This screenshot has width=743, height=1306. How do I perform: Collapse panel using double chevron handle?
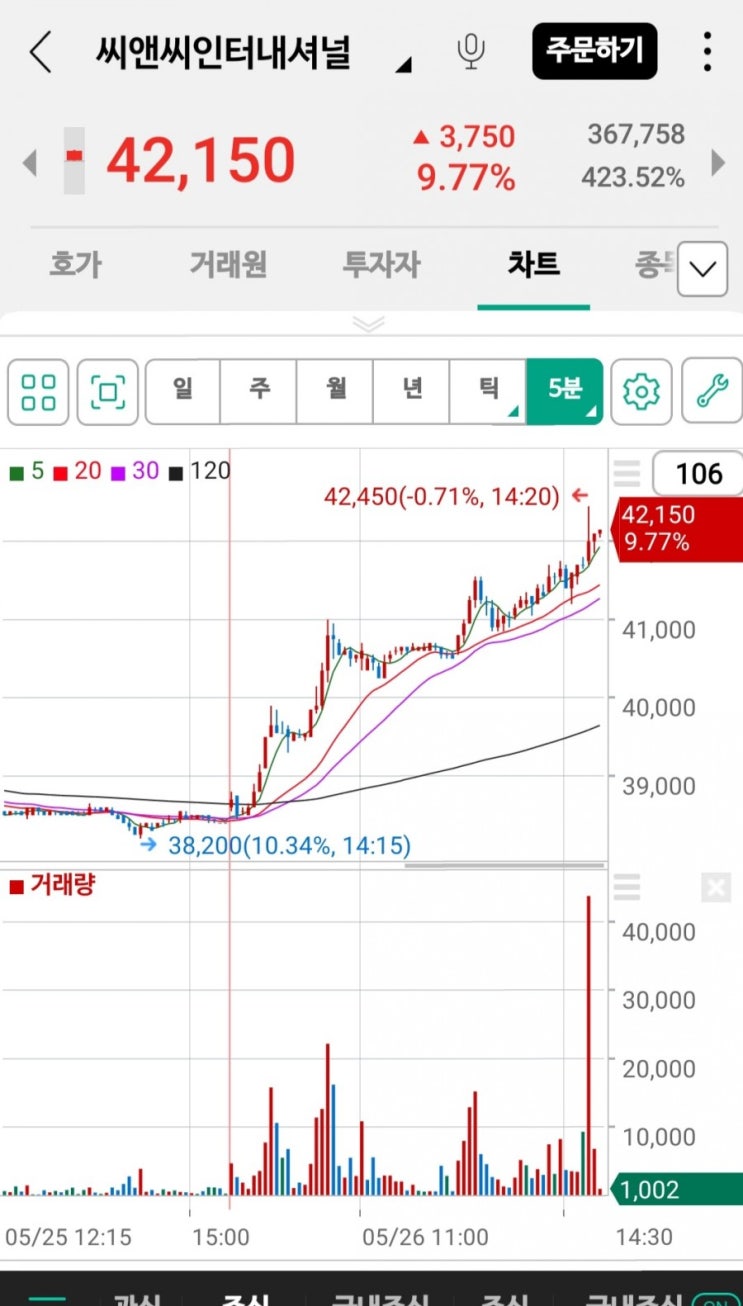click(x=370, y=324)
